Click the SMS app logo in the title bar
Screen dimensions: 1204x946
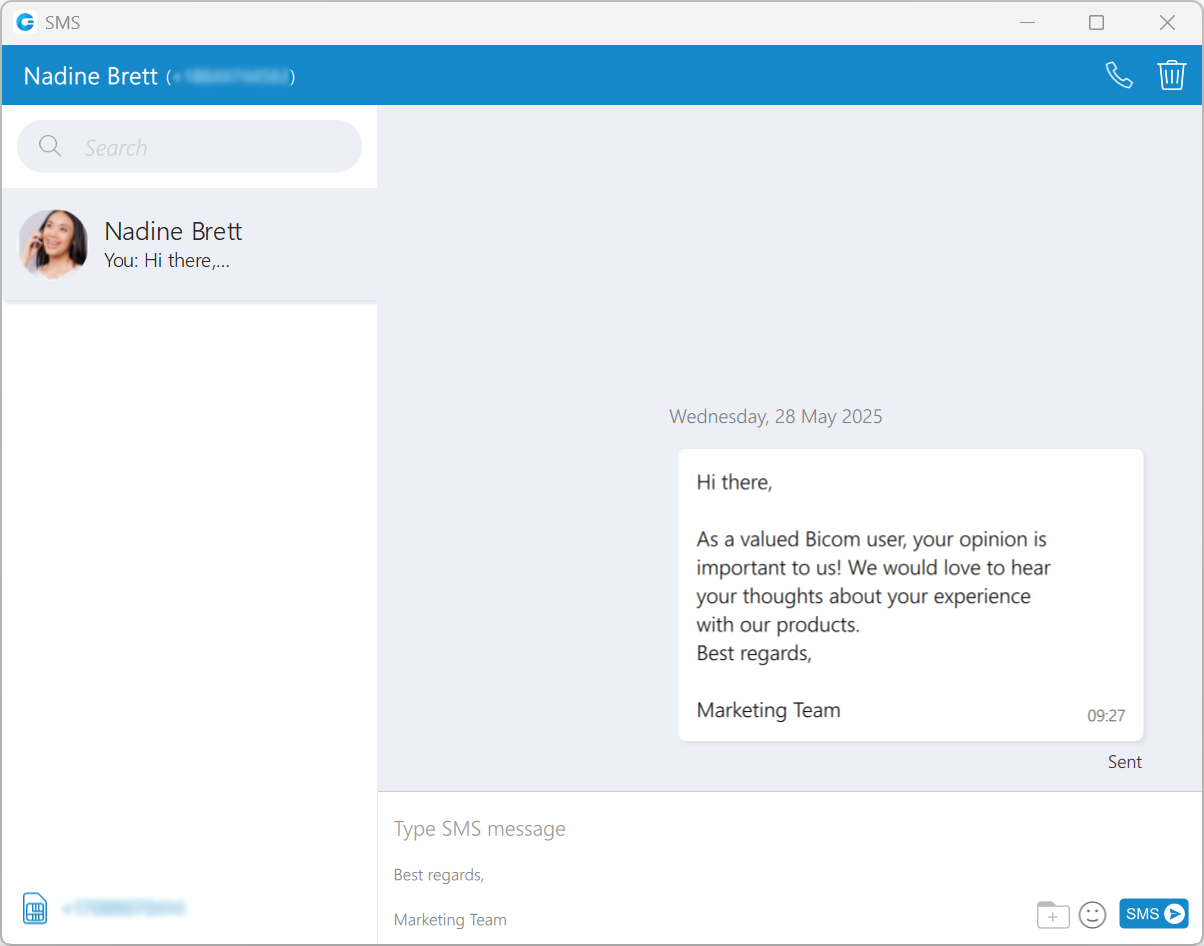[24, 22]
